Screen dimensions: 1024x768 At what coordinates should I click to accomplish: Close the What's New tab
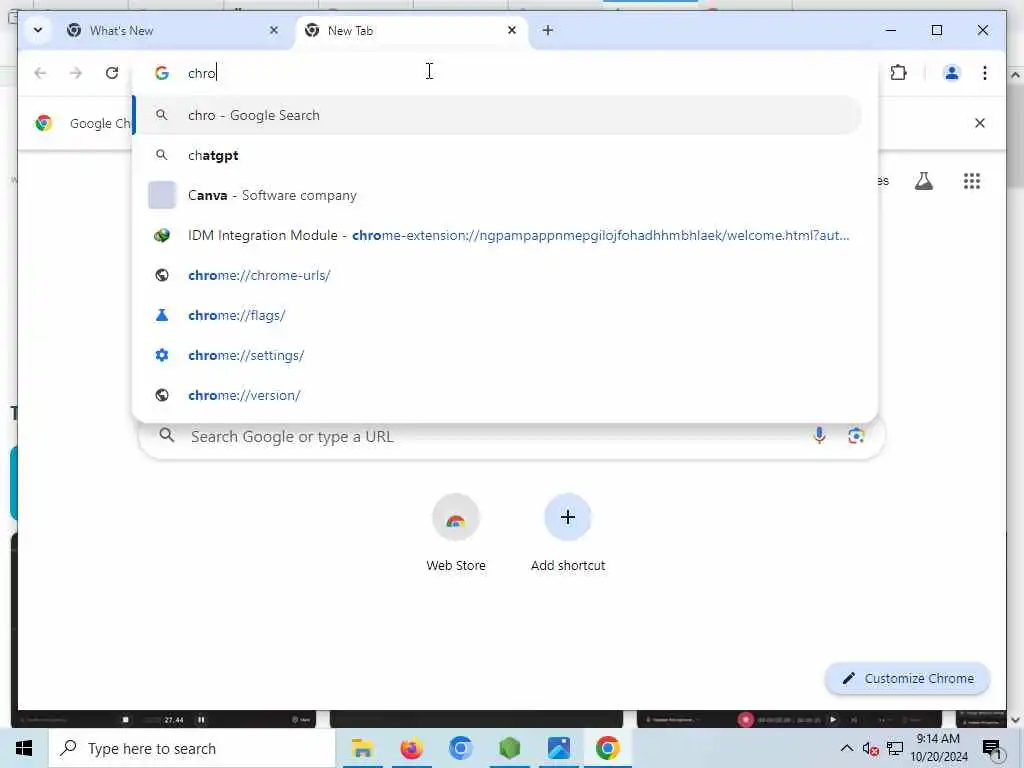(x=274, y=30)
